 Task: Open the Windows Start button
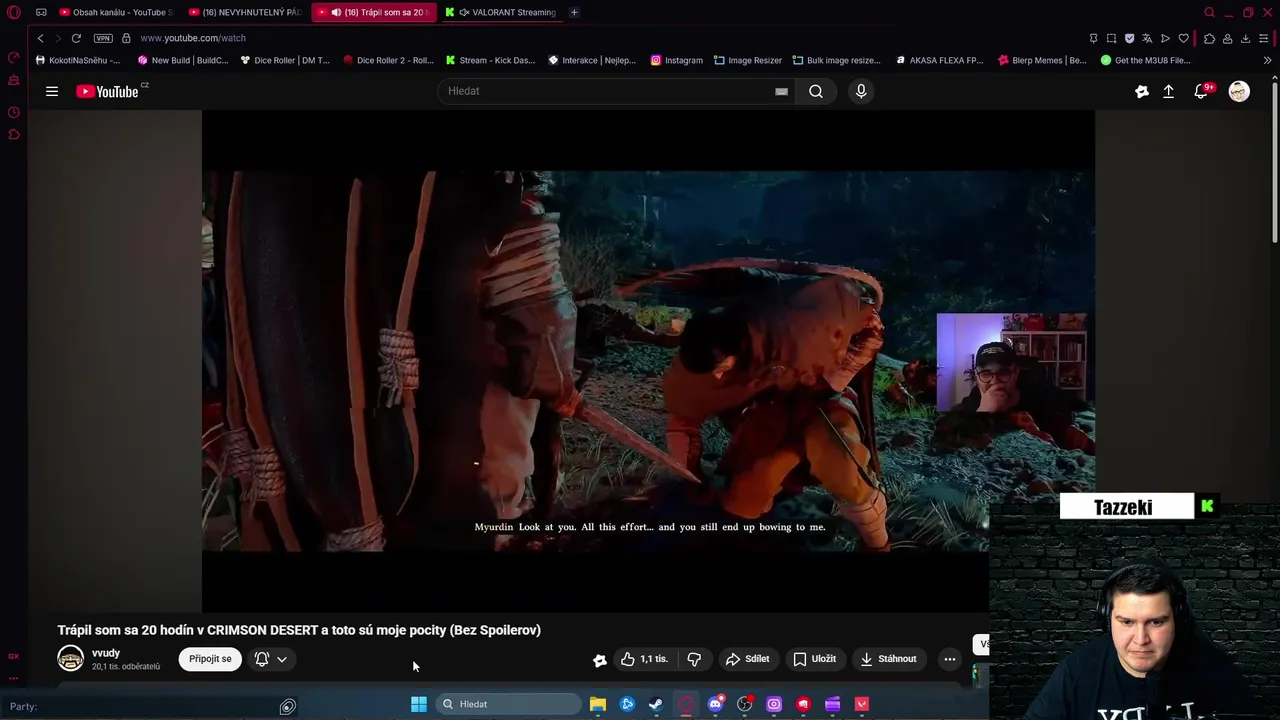[x=419, y=704]
